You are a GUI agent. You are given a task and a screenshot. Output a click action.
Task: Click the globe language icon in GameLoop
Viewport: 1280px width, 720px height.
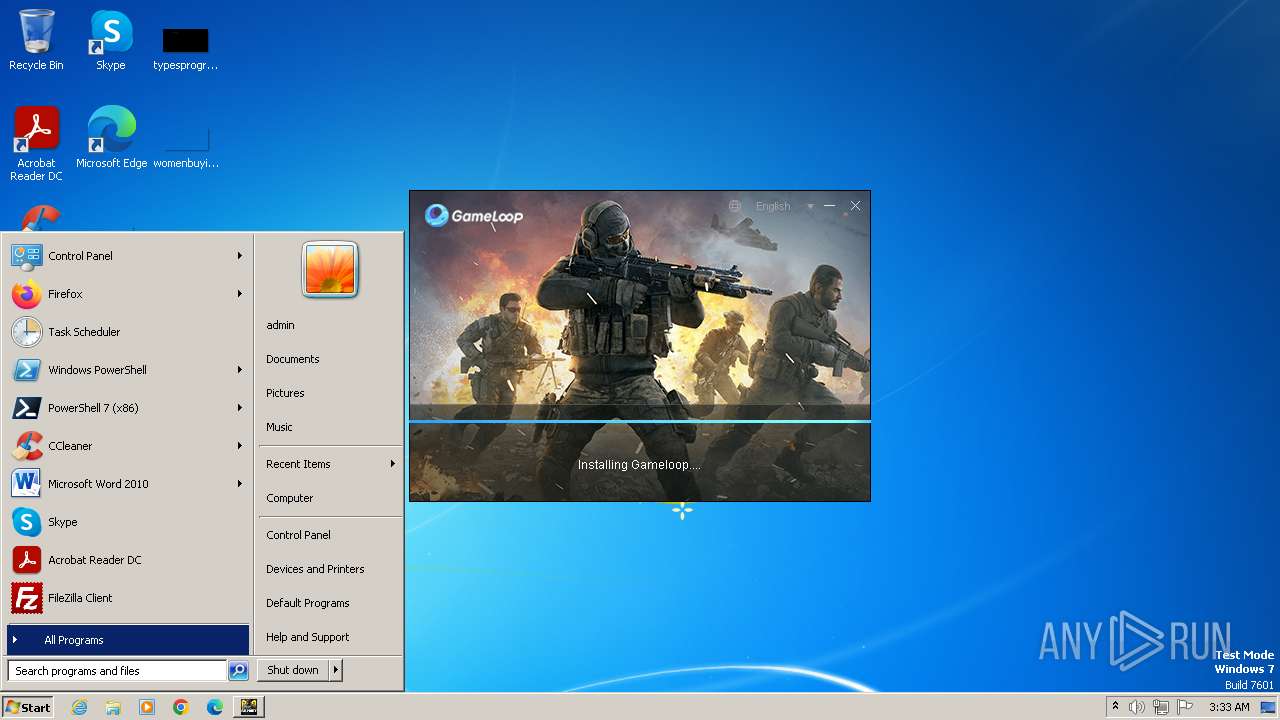tap(735, 206)
